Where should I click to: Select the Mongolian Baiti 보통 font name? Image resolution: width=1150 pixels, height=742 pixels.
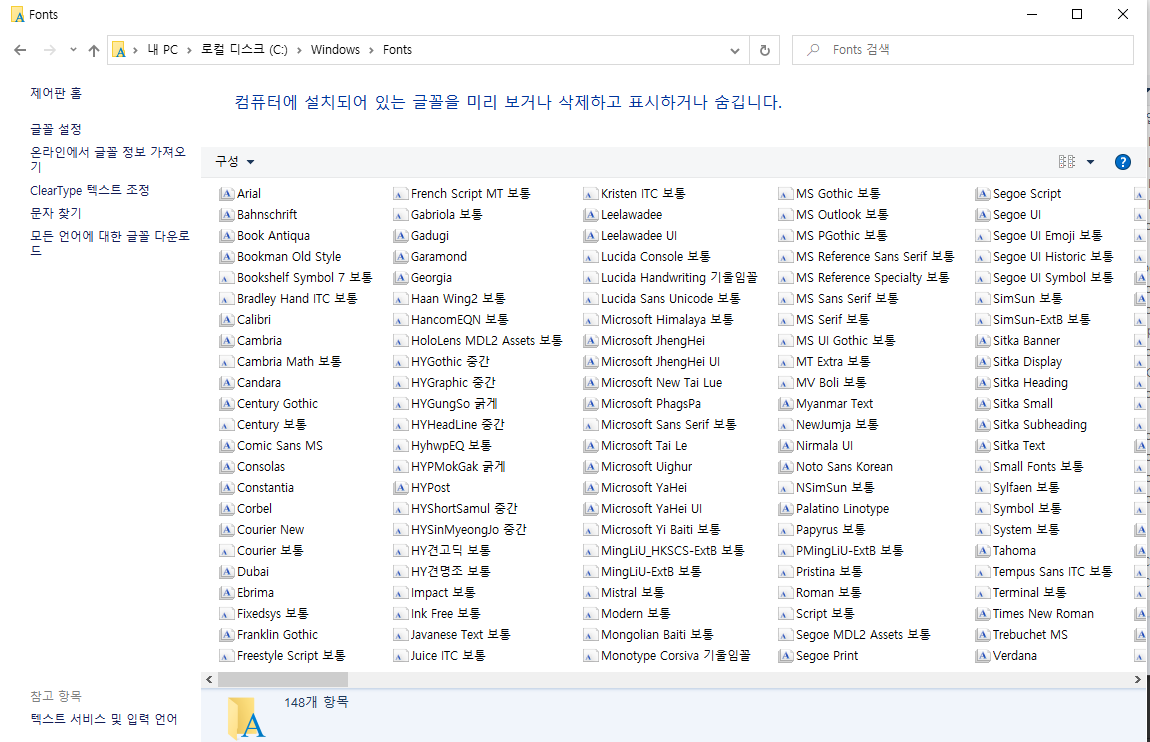click(657, 635)
